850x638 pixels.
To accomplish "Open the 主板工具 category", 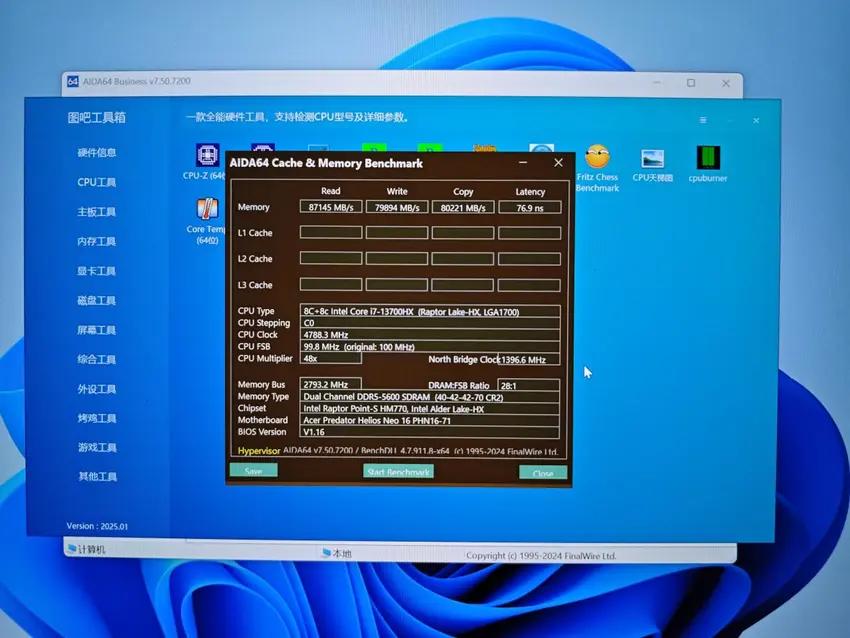I will pos(96,212).
